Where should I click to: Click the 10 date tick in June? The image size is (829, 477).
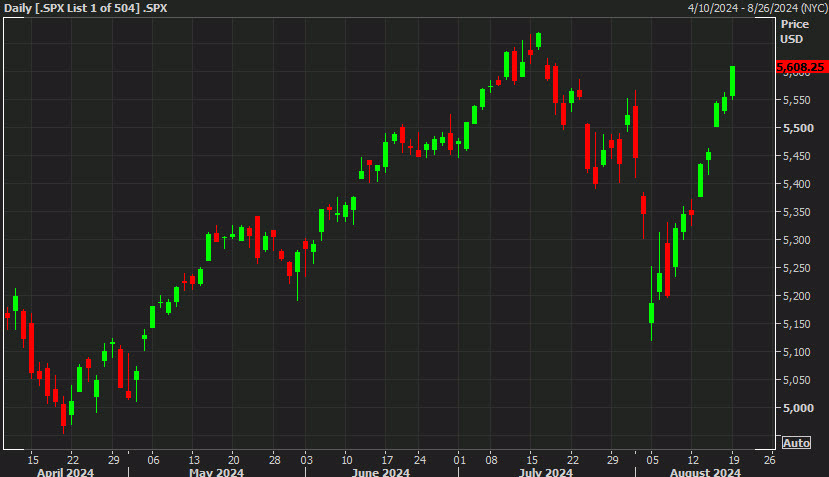346,460
